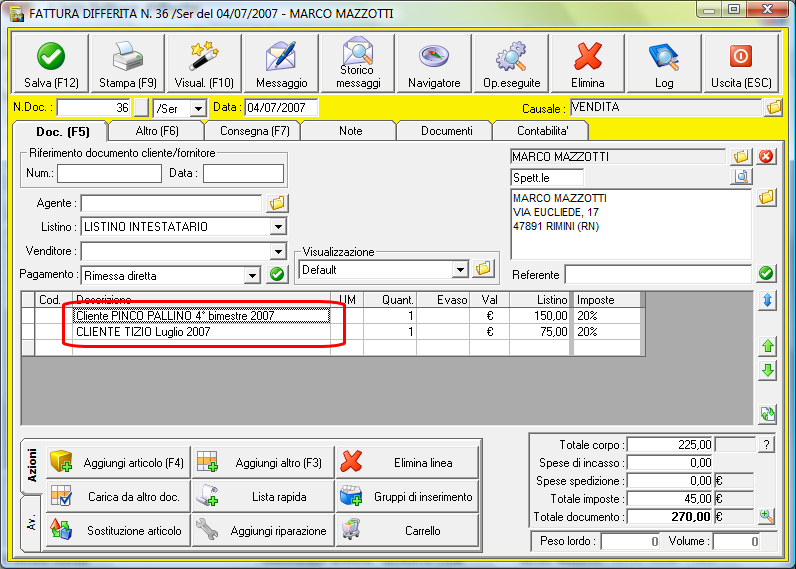796x569 pixels.
Task: Click the Referente input field
Action: pos(658,274)
